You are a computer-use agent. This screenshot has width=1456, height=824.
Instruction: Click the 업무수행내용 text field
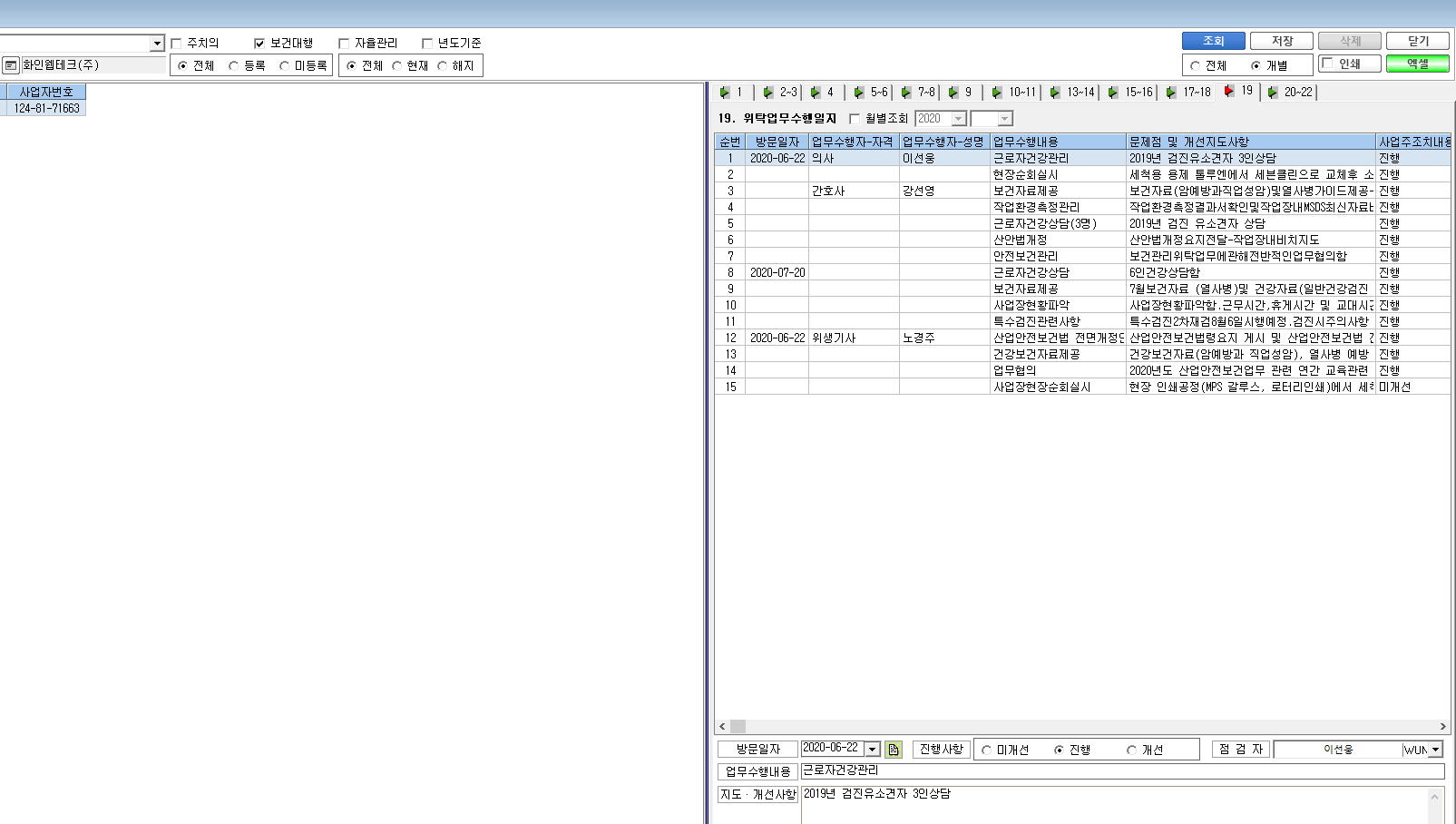click(x=1122, y=771)
